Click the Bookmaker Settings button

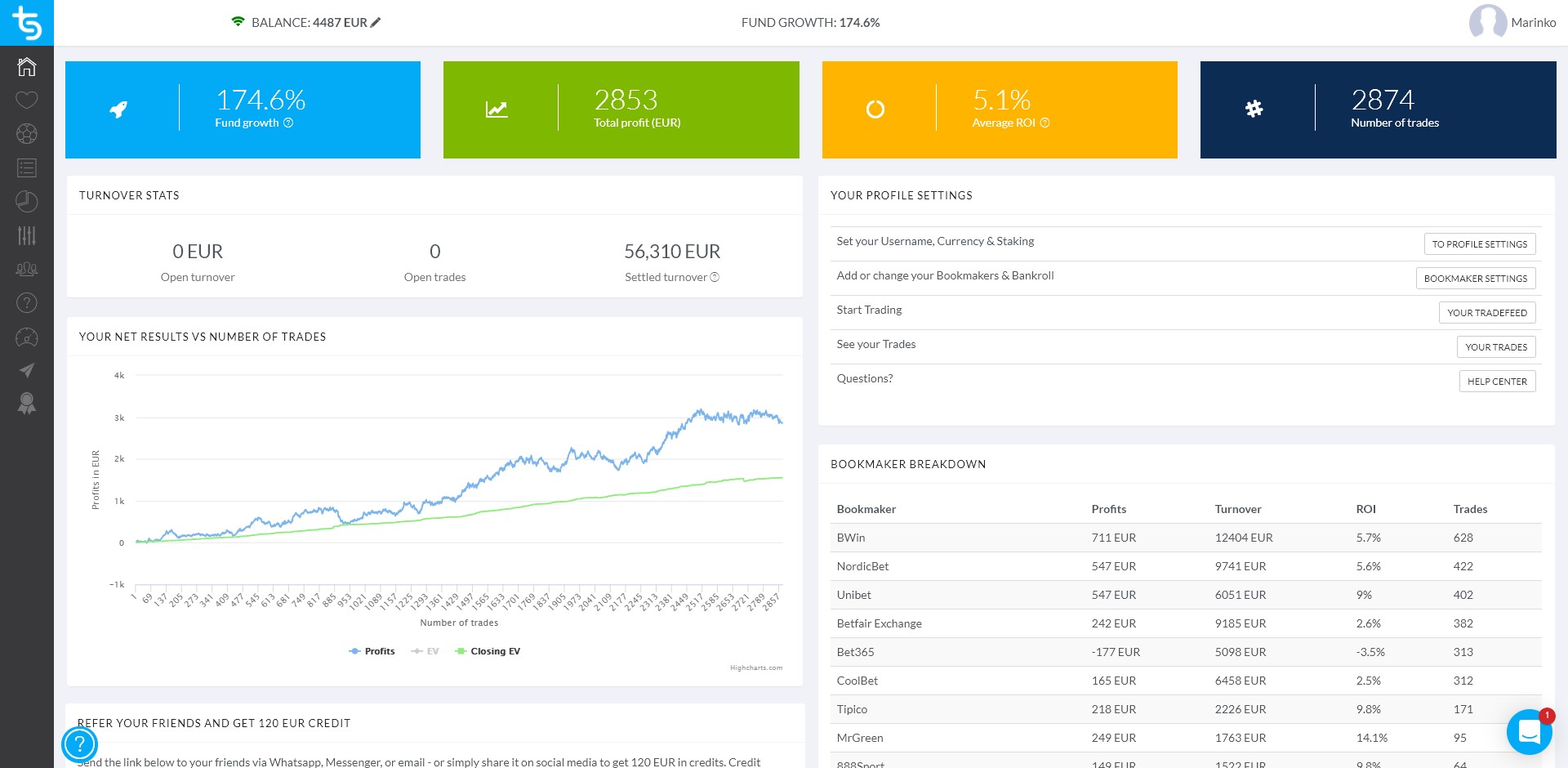pos(1476,279)
